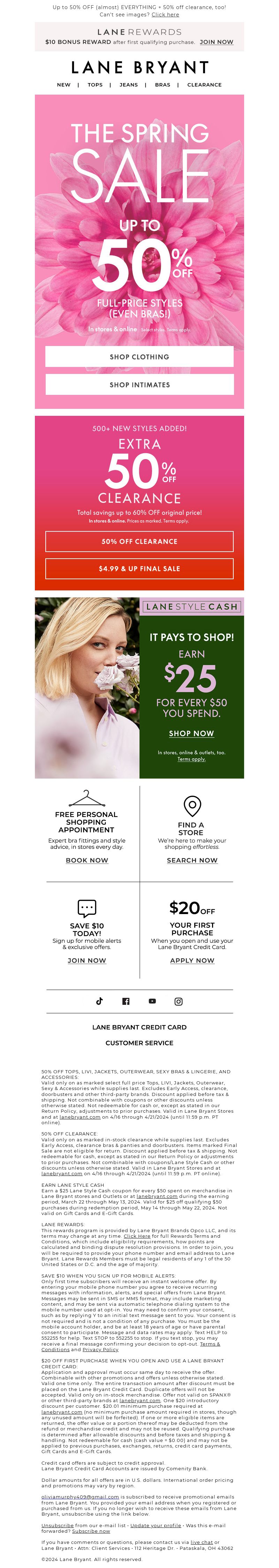This screenshot has height=1568, width=279.
Task: Follow the JOIN NOW rewards link
Action: tap(216, 42)
